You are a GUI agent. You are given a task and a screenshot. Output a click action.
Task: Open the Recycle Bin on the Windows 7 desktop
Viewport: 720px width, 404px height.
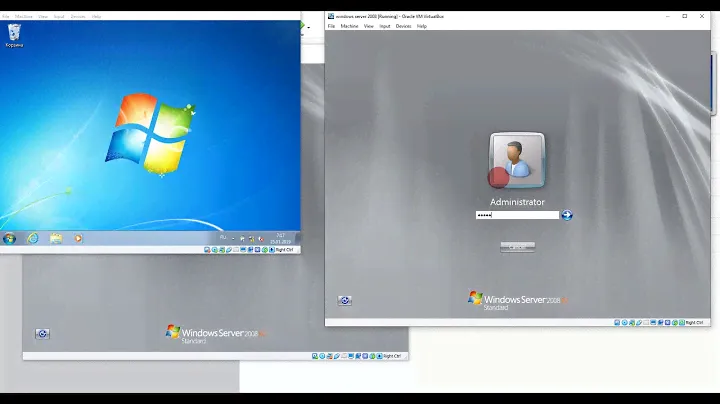click(14, 35)
